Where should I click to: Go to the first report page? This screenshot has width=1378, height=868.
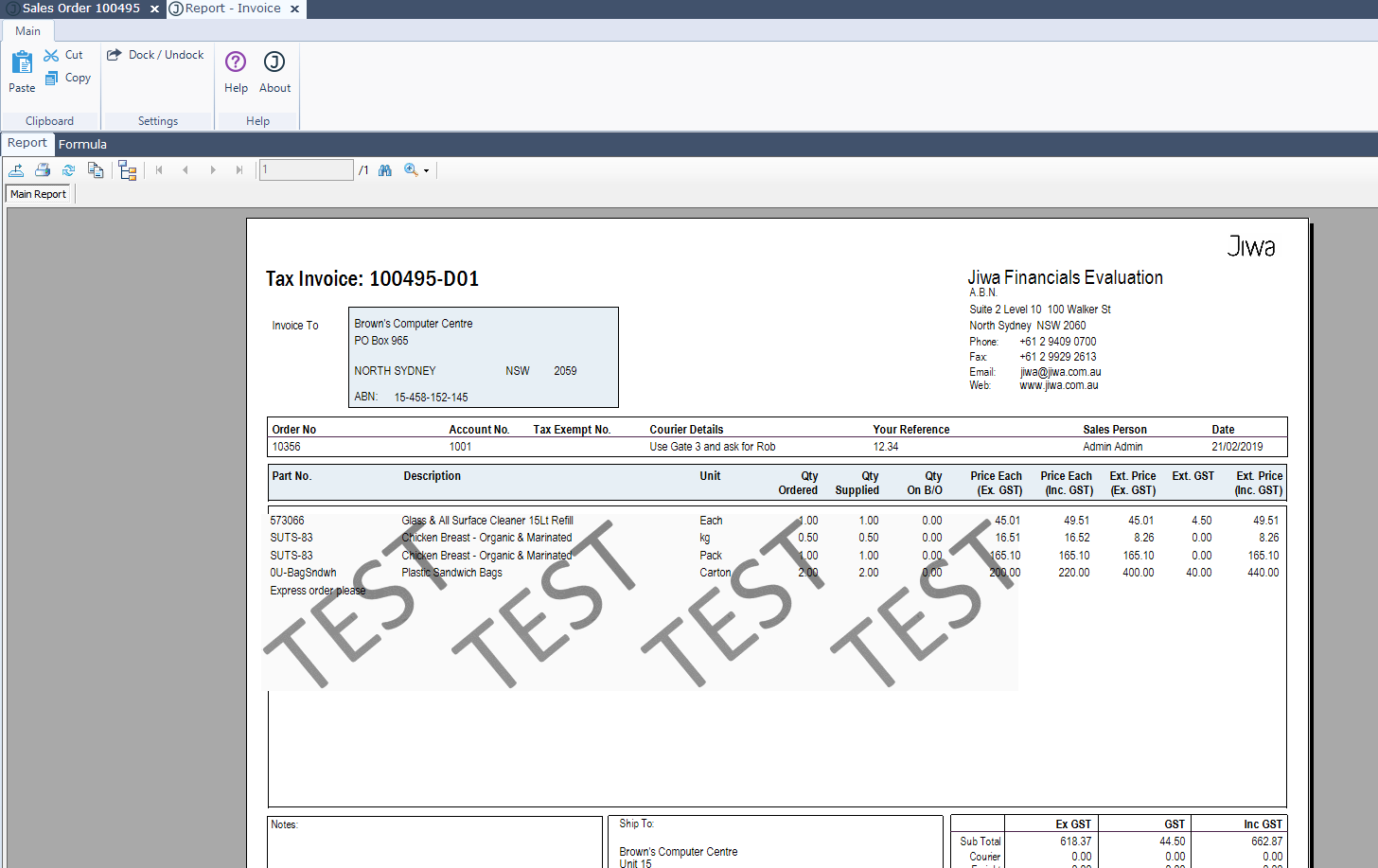click(x=159, y=170)
